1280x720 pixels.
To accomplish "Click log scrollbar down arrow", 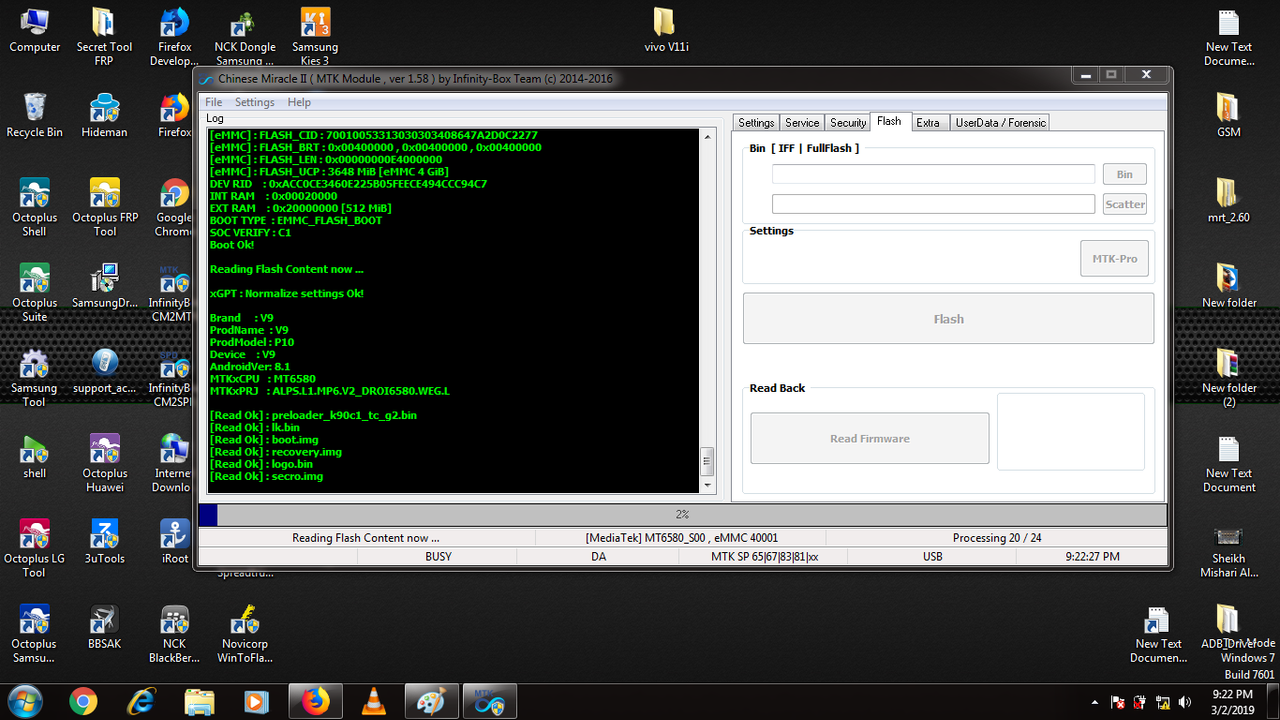I will (x=708, y=485).
